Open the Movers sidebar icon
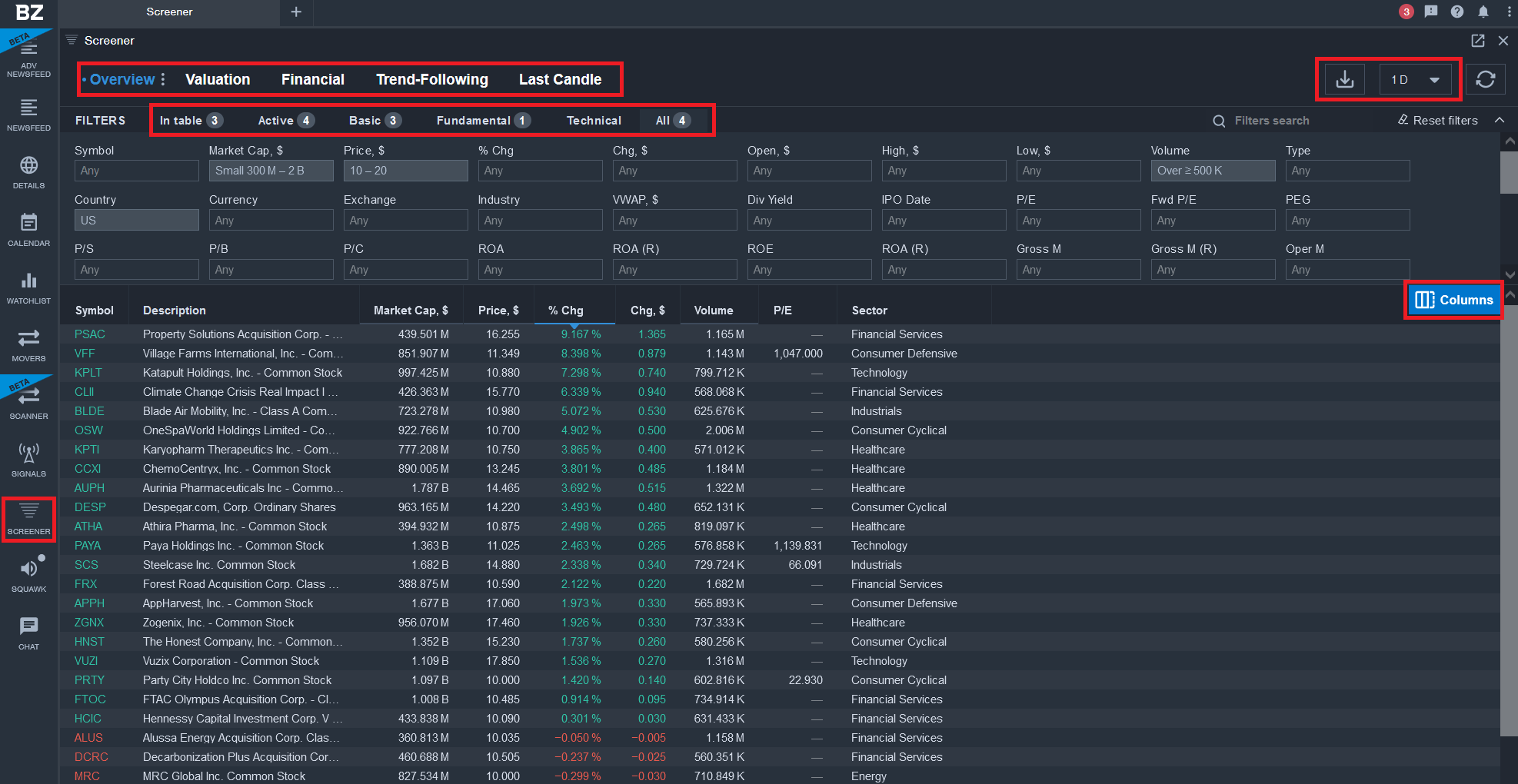The width and height of the screenshot is (1518, 784). coord(28,344)
